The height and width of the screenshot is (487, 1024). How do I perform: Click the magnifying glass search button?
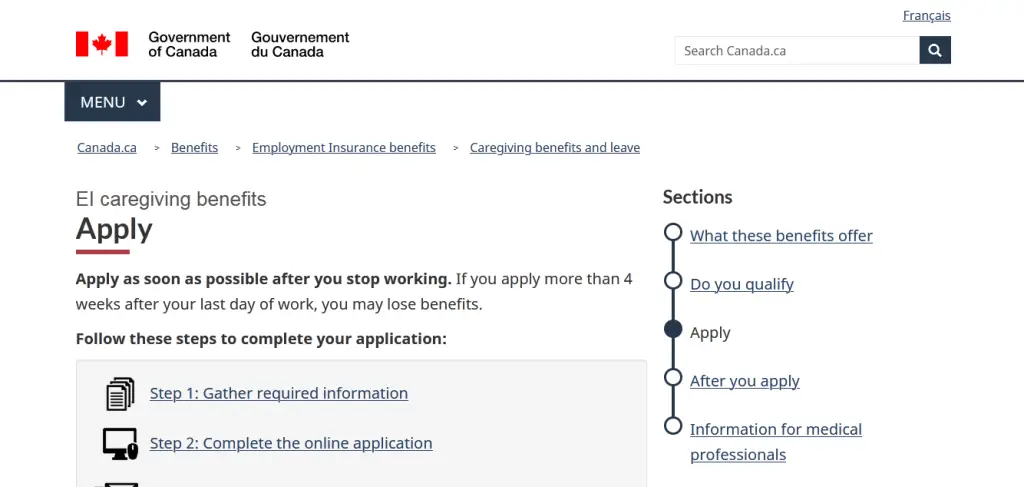click(x=935, y=50)
